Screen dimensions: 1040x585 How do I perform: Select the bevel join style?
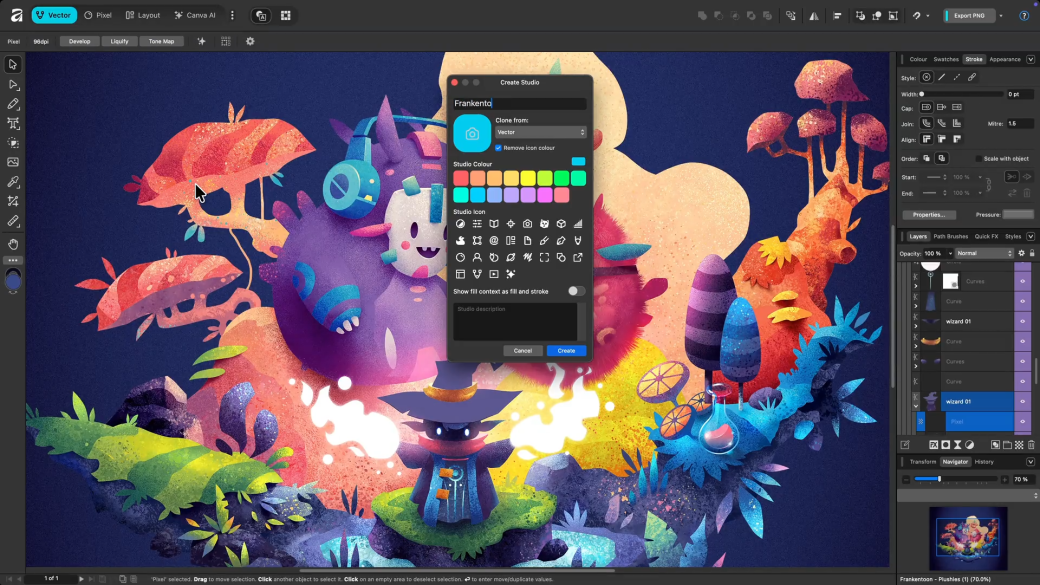[957, 123]
